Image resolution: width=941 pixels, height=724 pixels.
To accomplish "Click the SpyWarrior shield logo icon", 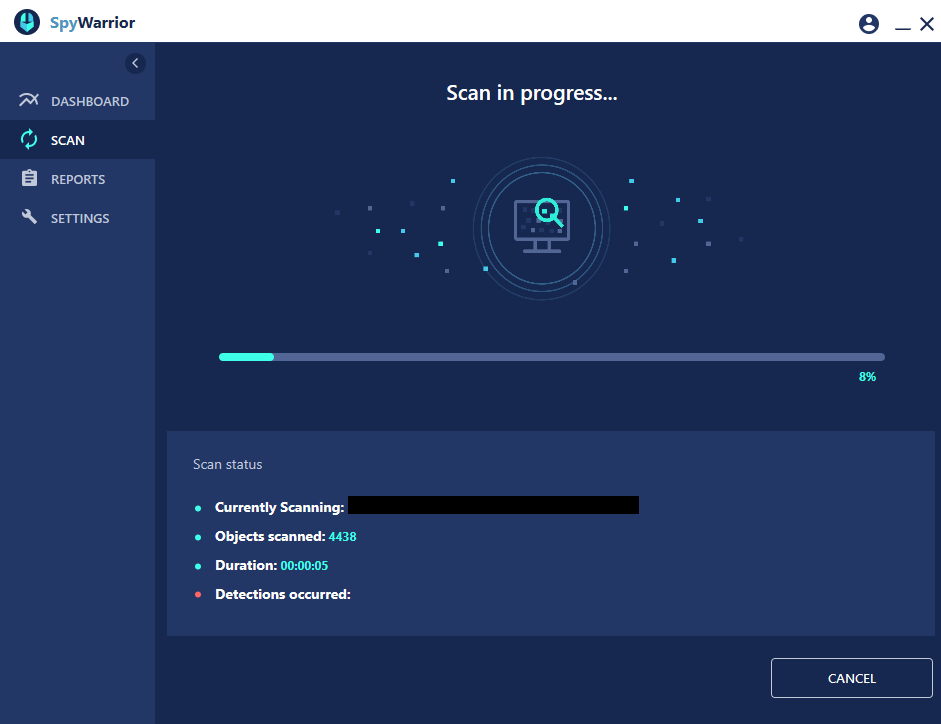I will pyautogui.click(x=27, y=22).
